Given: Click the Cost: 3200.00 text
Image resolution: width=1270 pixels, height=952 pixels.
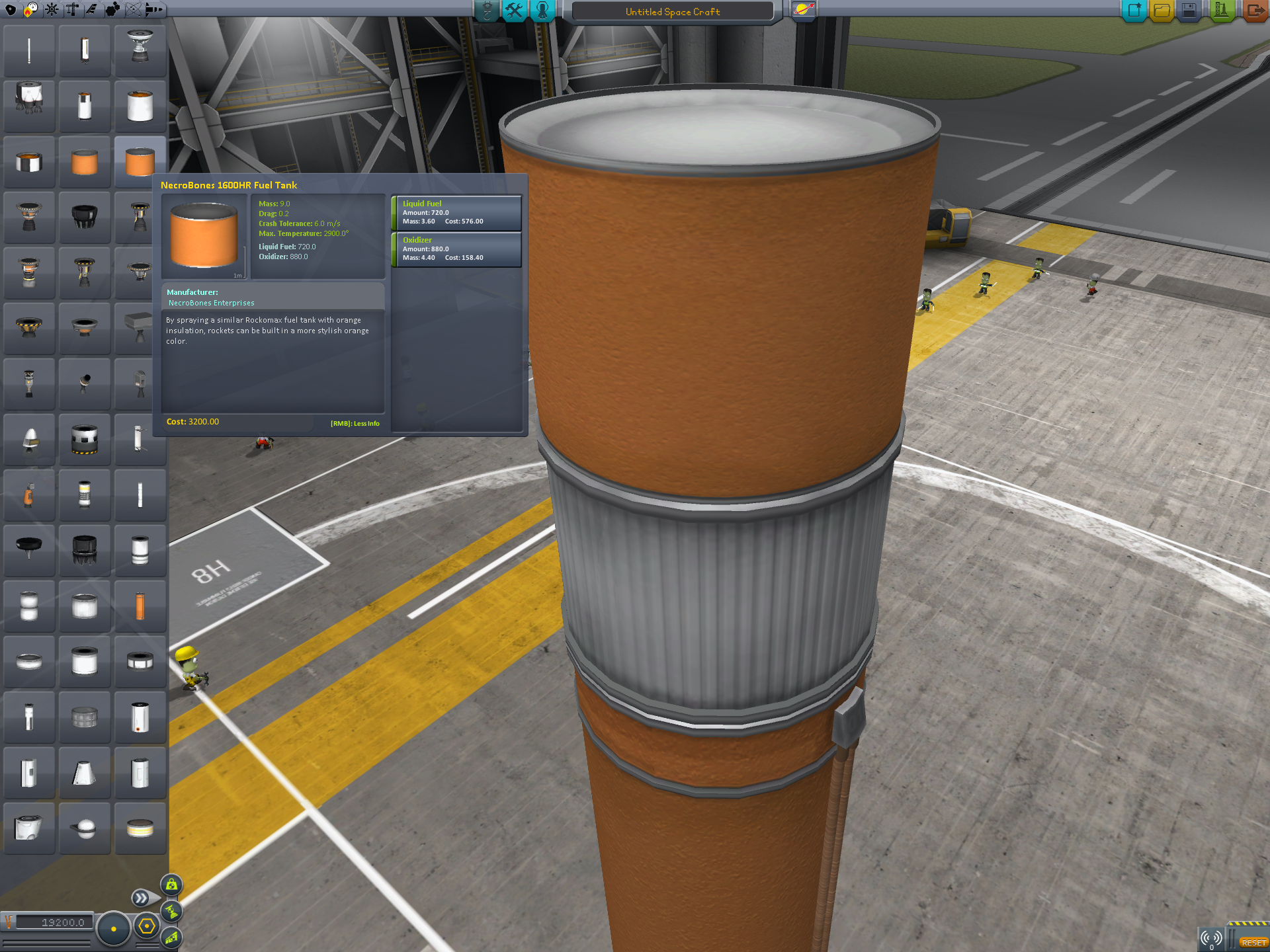Looking at the screenshot, I should (x=192, y=422).
